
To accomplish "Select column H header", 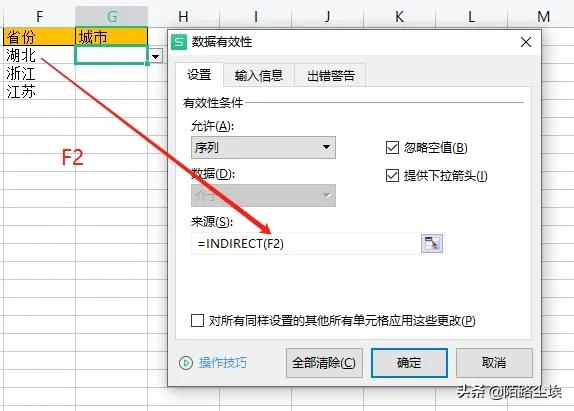I will [183, 16].
